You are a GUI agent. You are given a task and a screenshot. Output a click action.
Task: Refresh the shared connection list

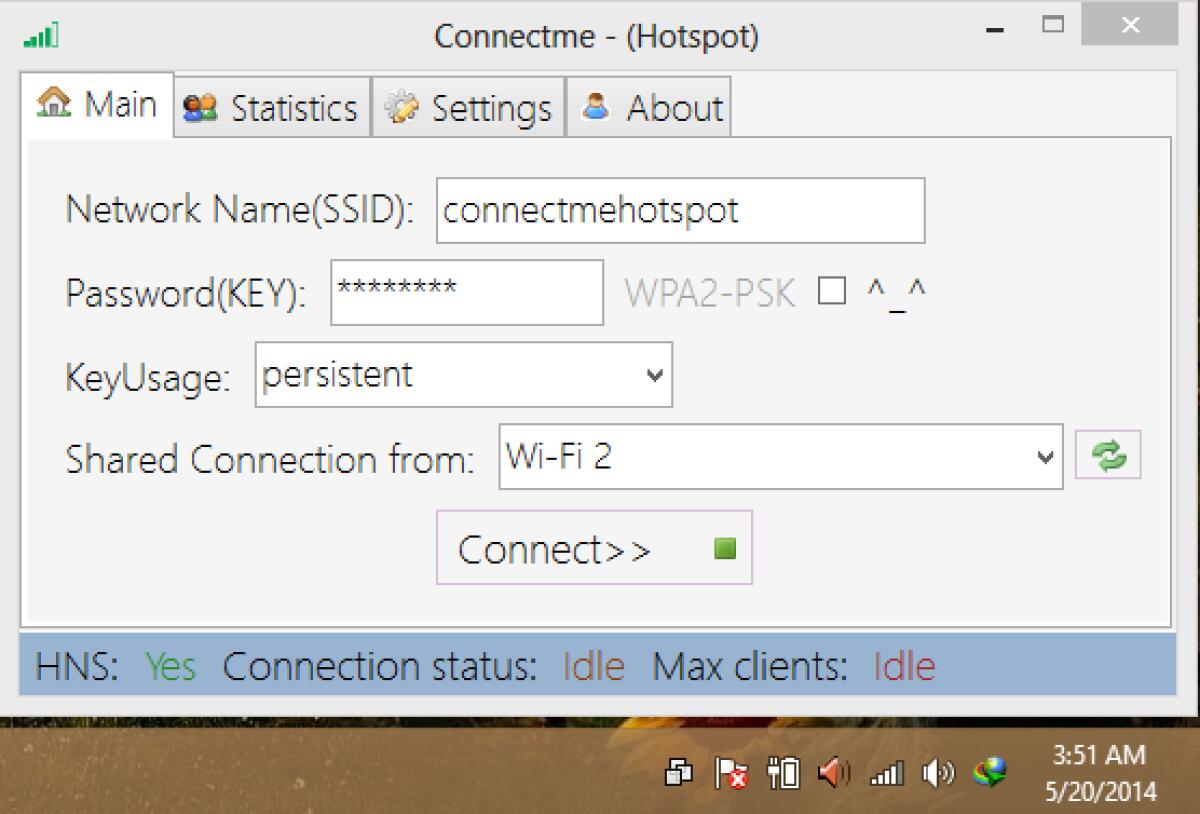(1108, 455)
